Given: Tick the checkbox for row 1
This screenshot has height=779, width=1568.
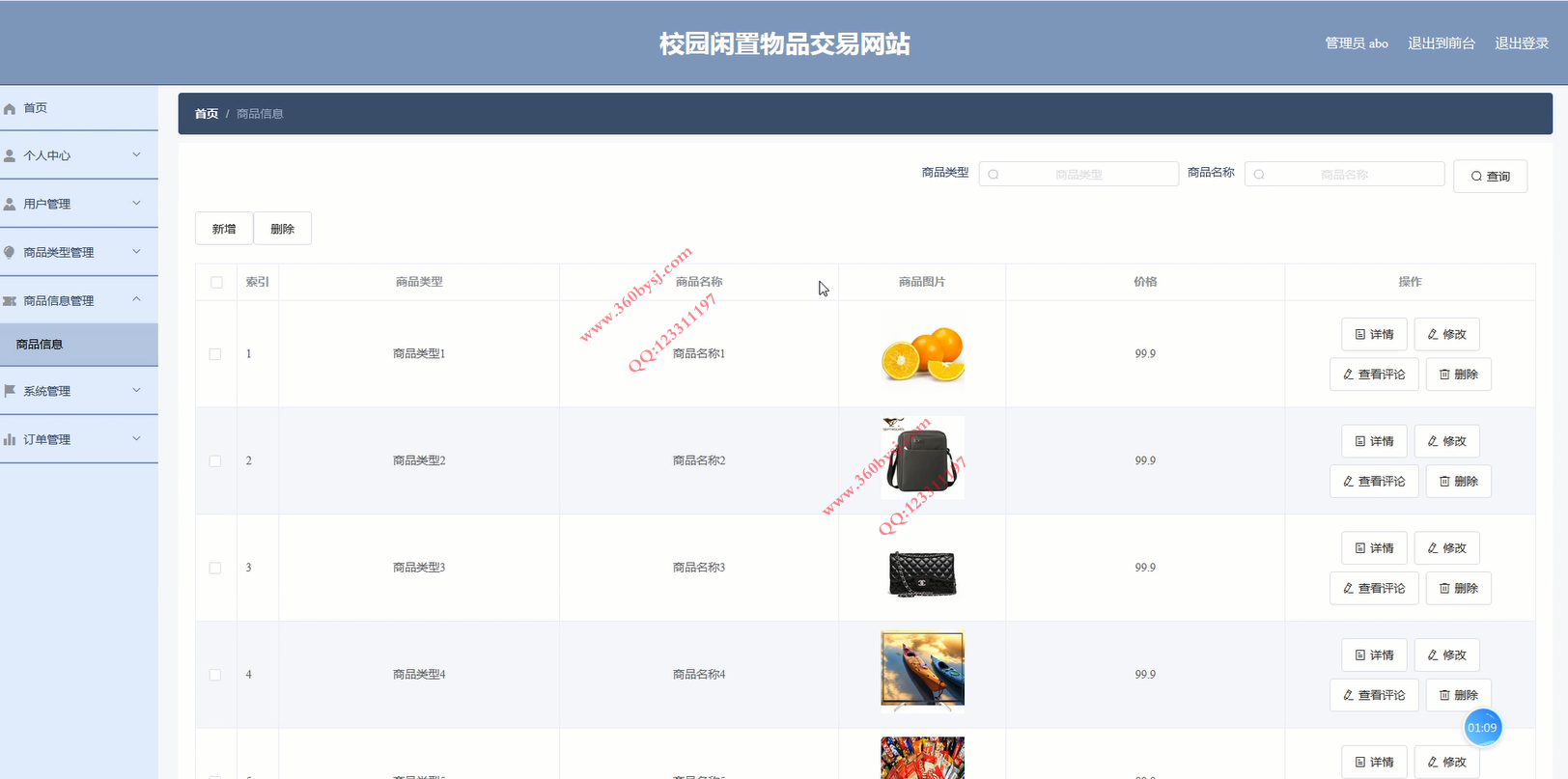Looking at the screenshot, I should pyautogui.click(x=215, y=354).
